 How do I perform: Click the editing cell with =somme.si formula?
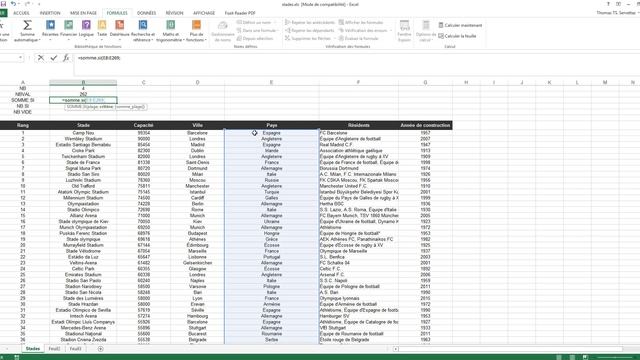[83, 100]
